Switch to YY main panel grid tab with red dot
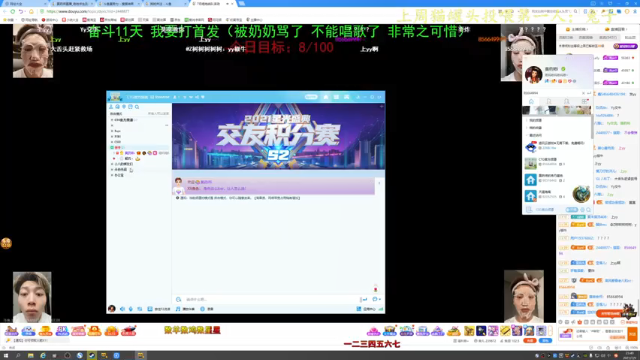 pos(584,101)
